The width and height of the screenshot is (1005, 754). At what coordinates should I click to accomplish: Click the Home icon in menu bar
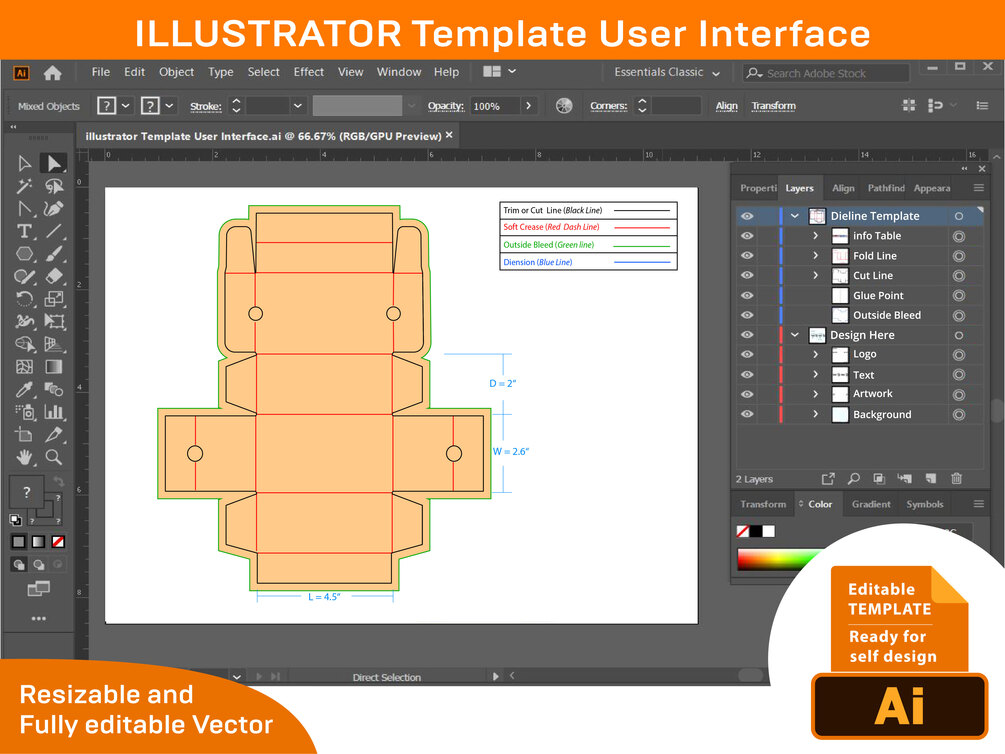pyautogui.click(x=53, y=73)
